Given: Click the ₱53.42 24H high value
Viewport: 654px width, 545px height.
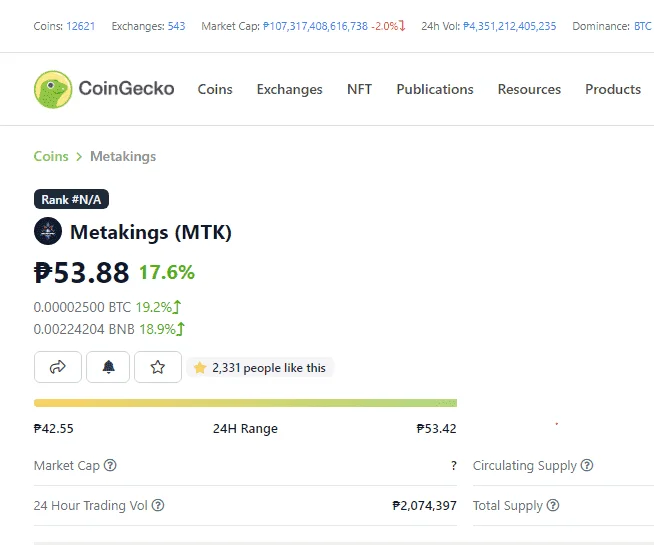Looking at the screenshot, I should coord(437,429).
